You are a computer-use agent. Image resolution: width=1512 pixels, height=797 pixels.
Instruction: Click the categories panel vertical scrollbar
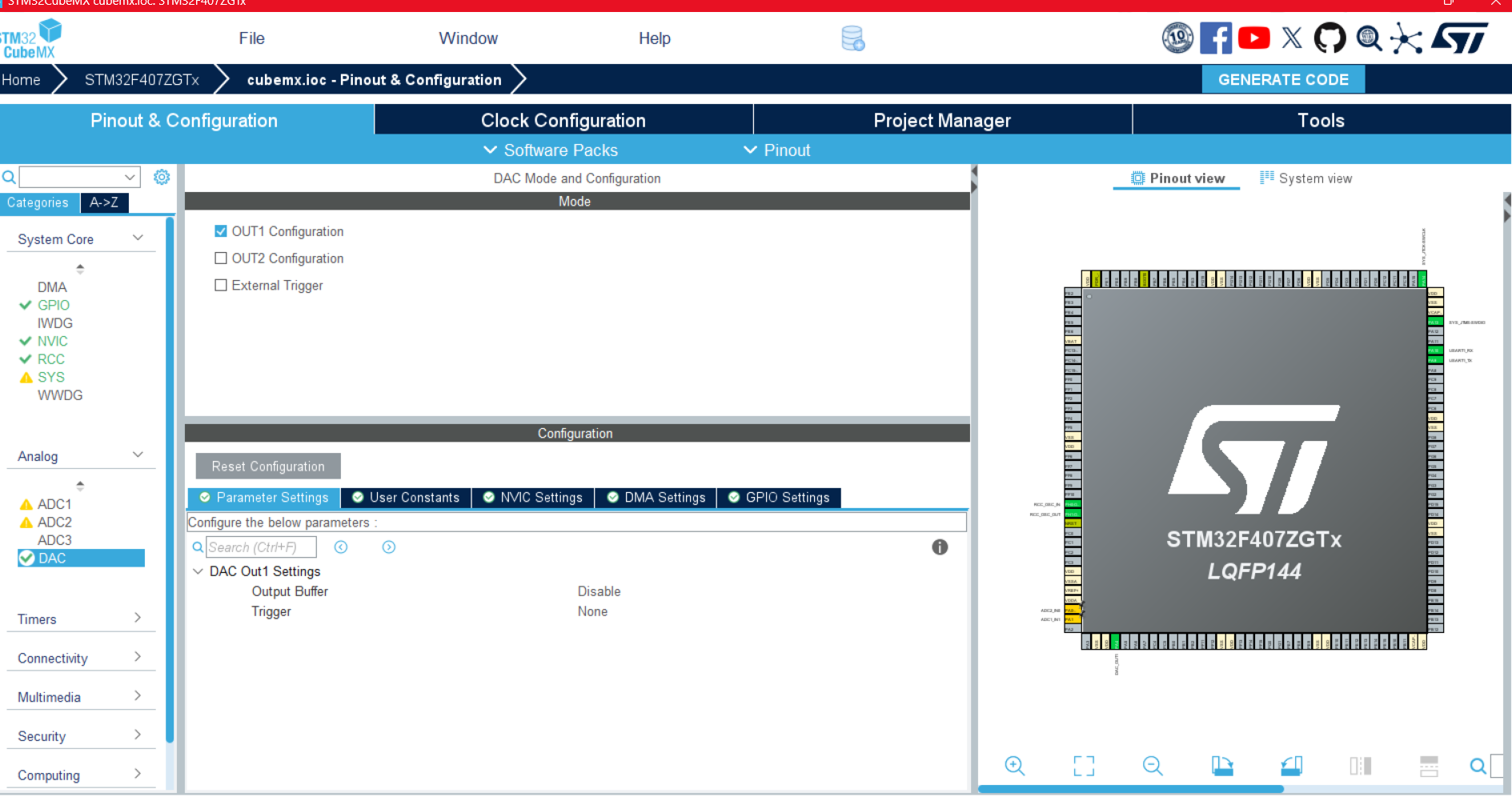tap(170, 480)
